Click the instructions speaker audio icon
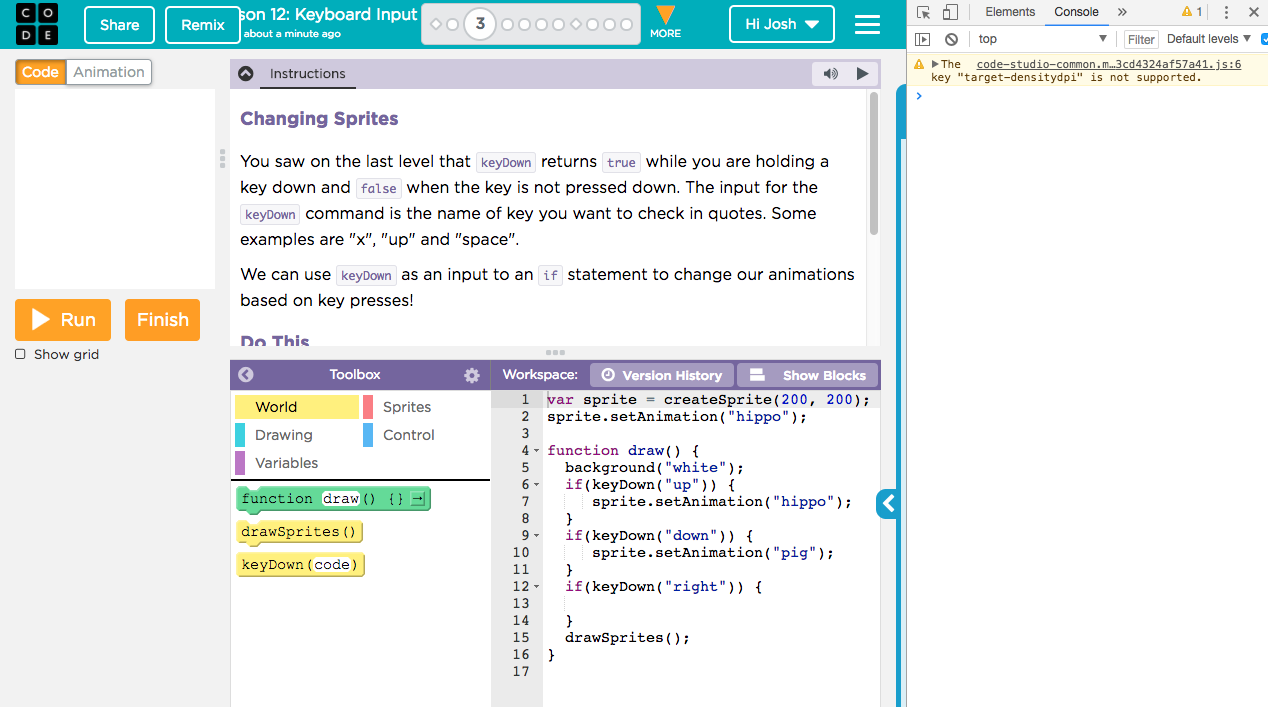The image size is (1268, 707). tap(830, 74)
